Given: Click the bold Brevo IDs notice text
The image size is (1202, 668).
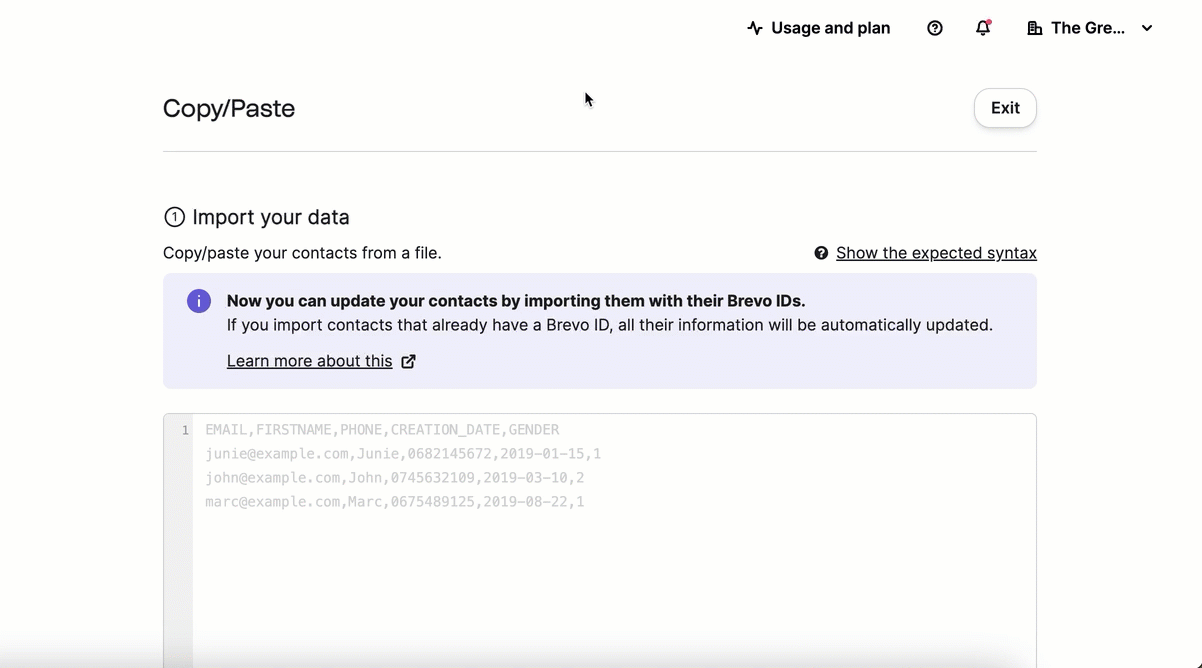Looking at the screenshot, I should pos(515,301).
